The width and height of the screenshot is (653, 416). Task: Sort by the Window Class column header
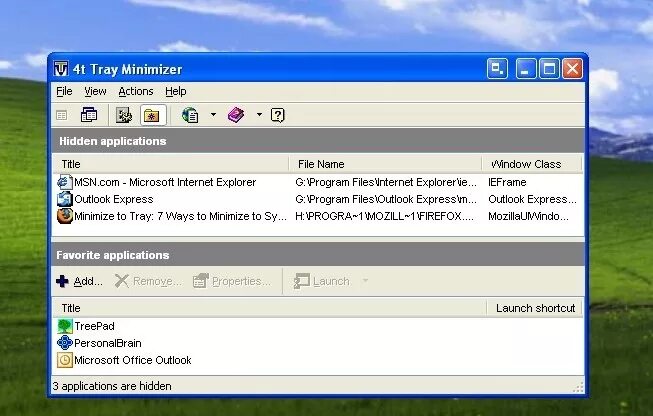[531, 164]
